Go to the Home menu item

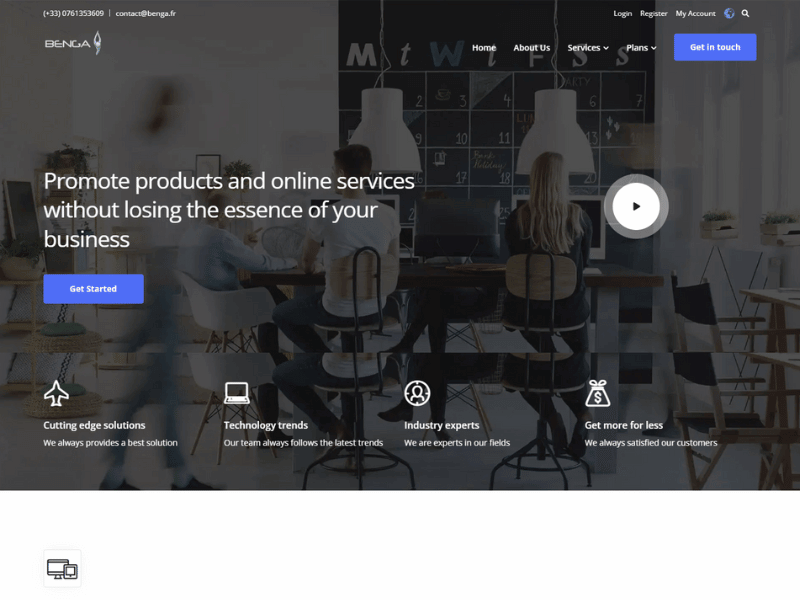pyautogui.click(x=484, y=47)
